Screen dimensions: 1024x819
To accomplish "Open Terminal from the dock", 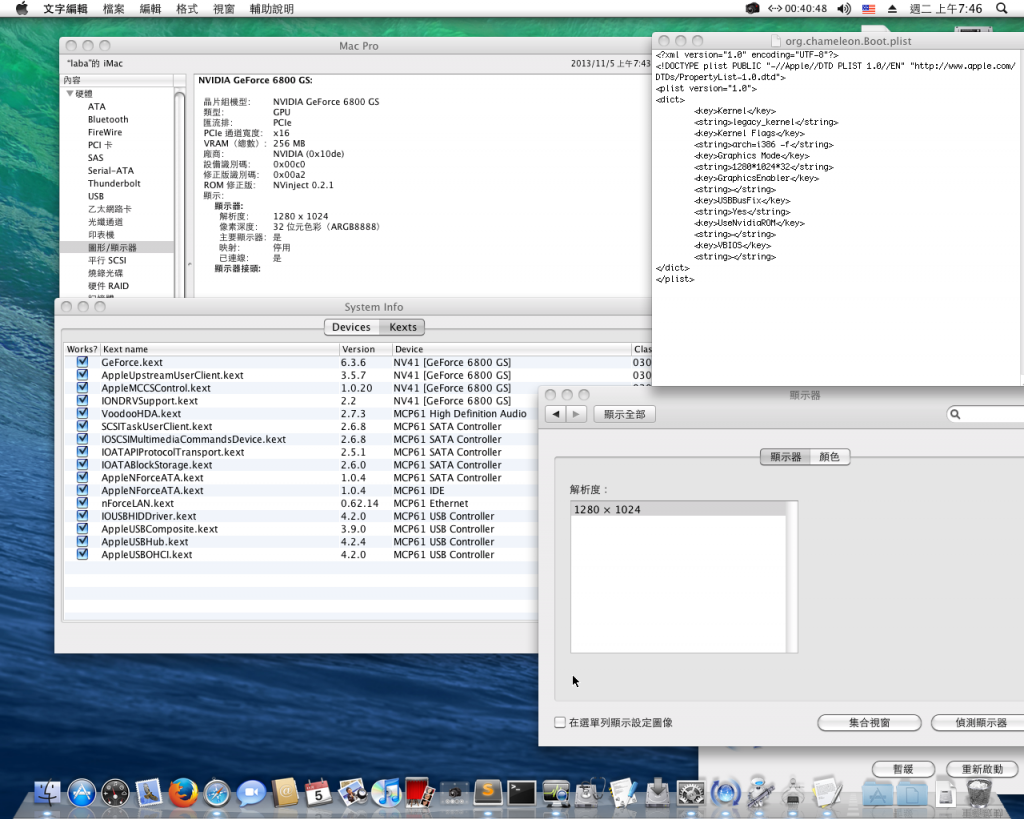I will 522,793.
